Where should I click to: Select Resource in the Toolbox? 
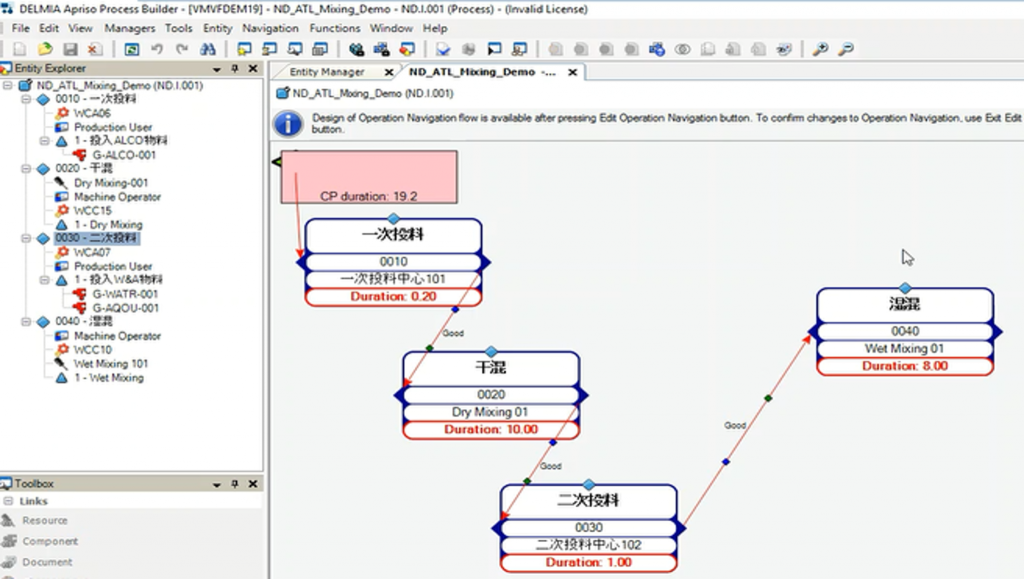click(45, 521)
